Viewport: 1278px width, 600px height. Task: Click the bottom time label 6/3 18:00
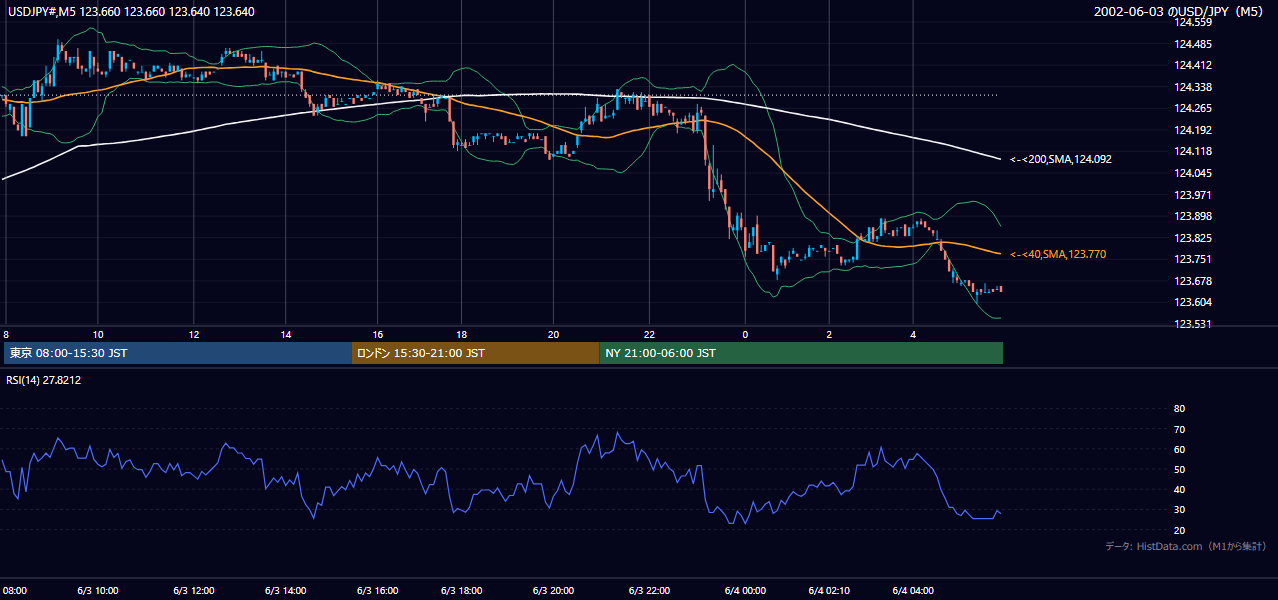click(x=461, y=591)
